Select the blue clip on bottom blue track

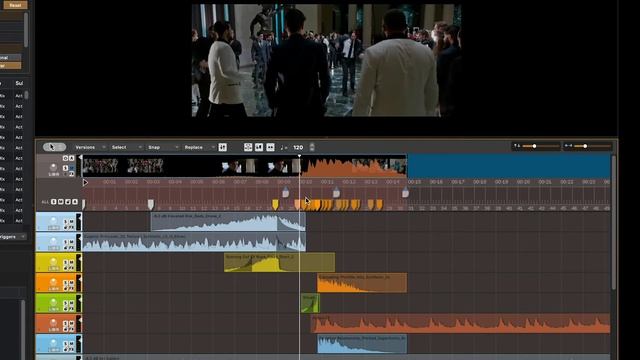click(x=362, y=344)
